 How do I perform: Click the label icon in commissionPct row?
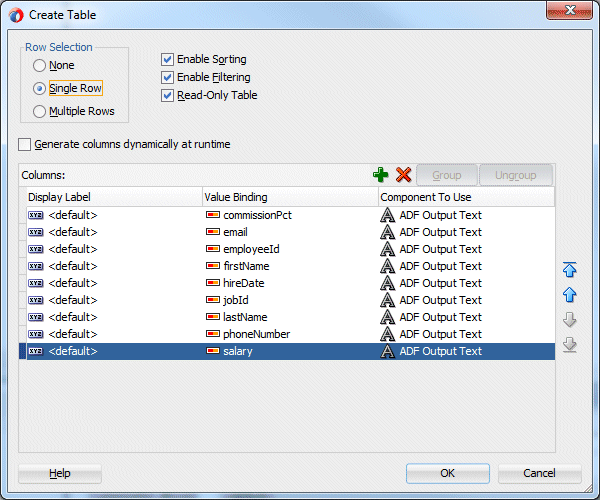pyautogui.click(x=36, y=215)
